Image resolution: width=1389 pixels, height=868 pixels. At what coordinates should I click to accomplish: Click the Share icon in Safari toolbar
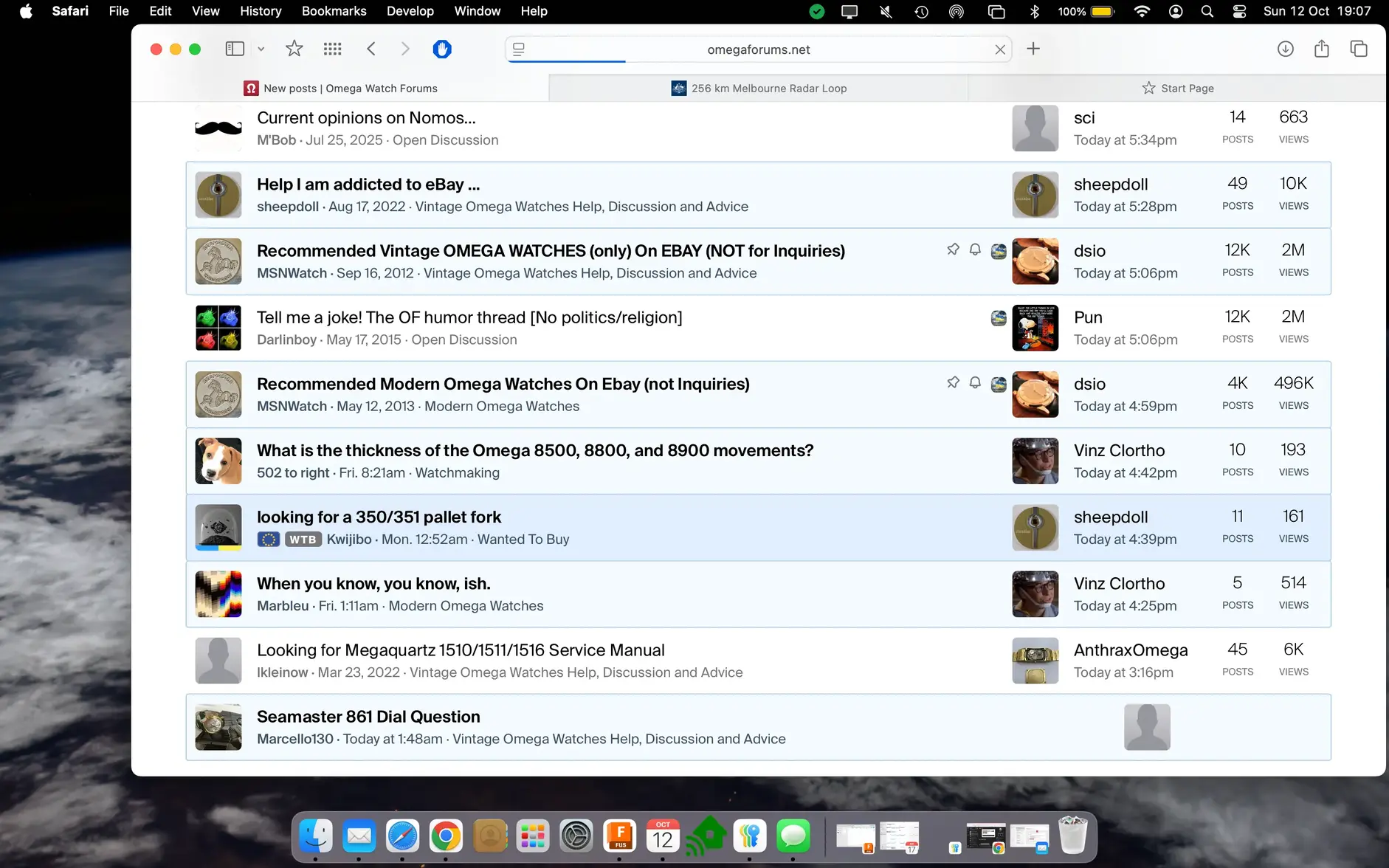pos(1321,49)
